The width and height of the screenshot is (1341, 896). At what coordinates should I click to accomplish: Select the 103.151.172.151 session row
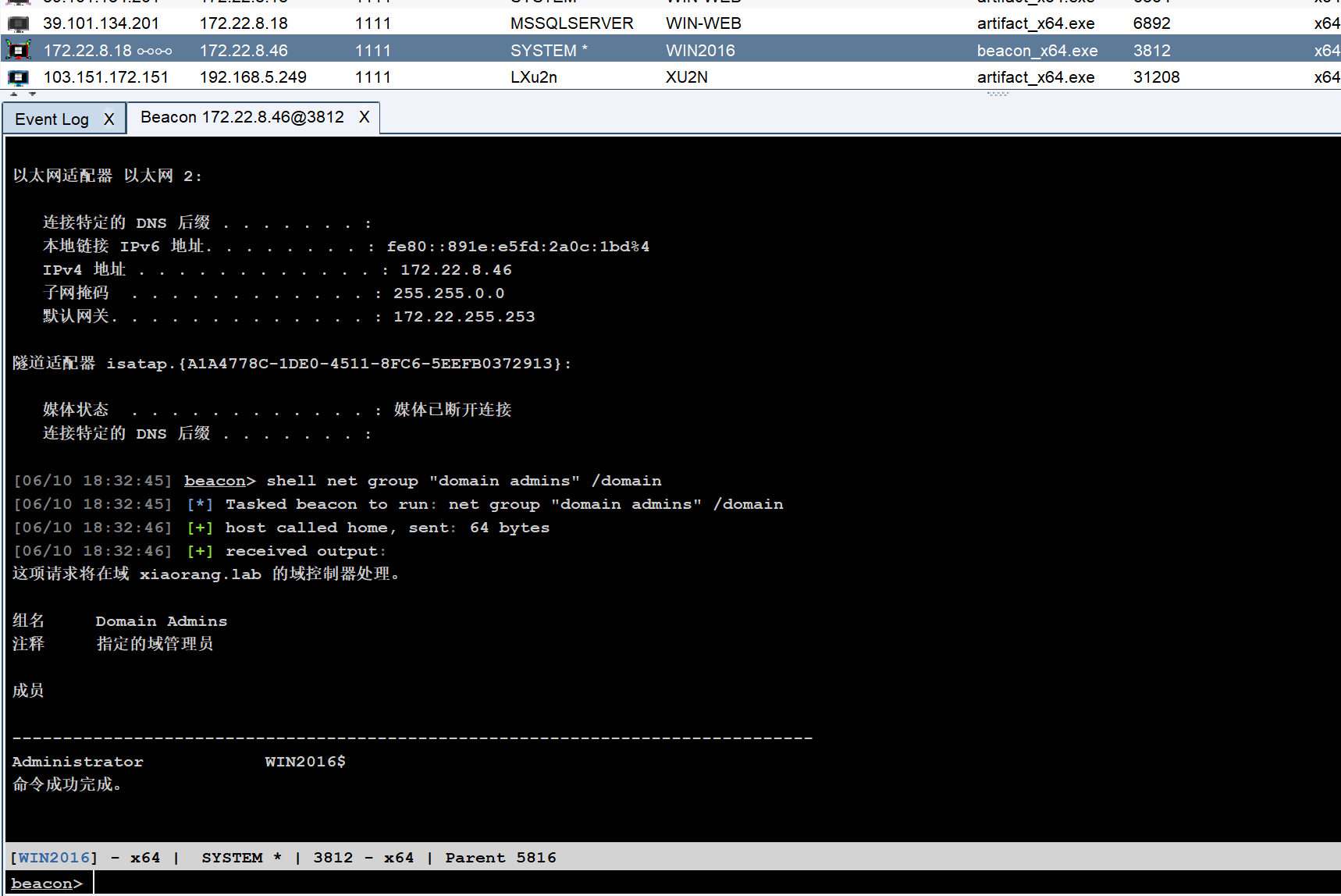[x=670, y=77]
